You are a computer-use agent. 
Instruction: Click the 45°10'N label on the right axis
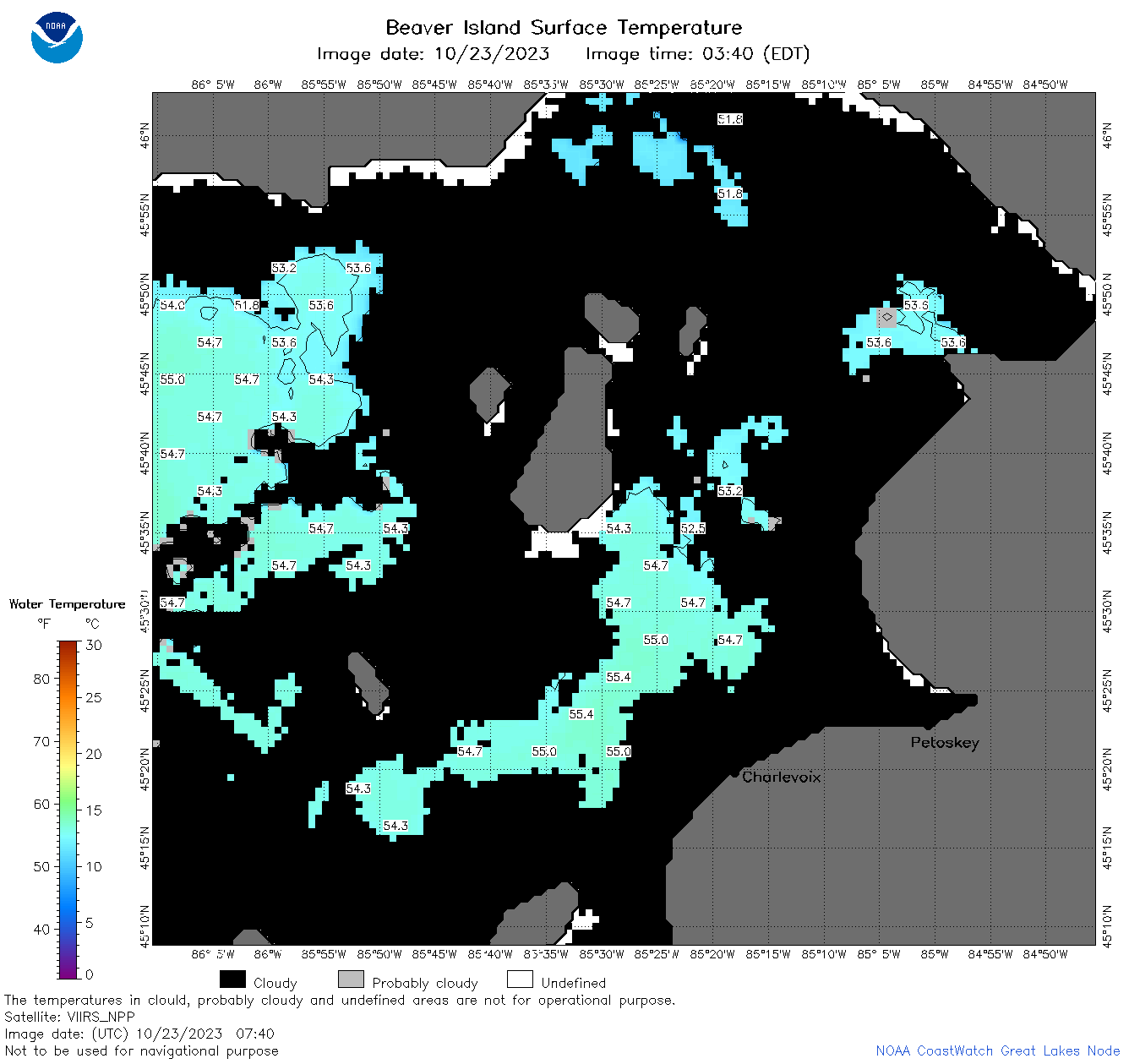coord(1108,925)
